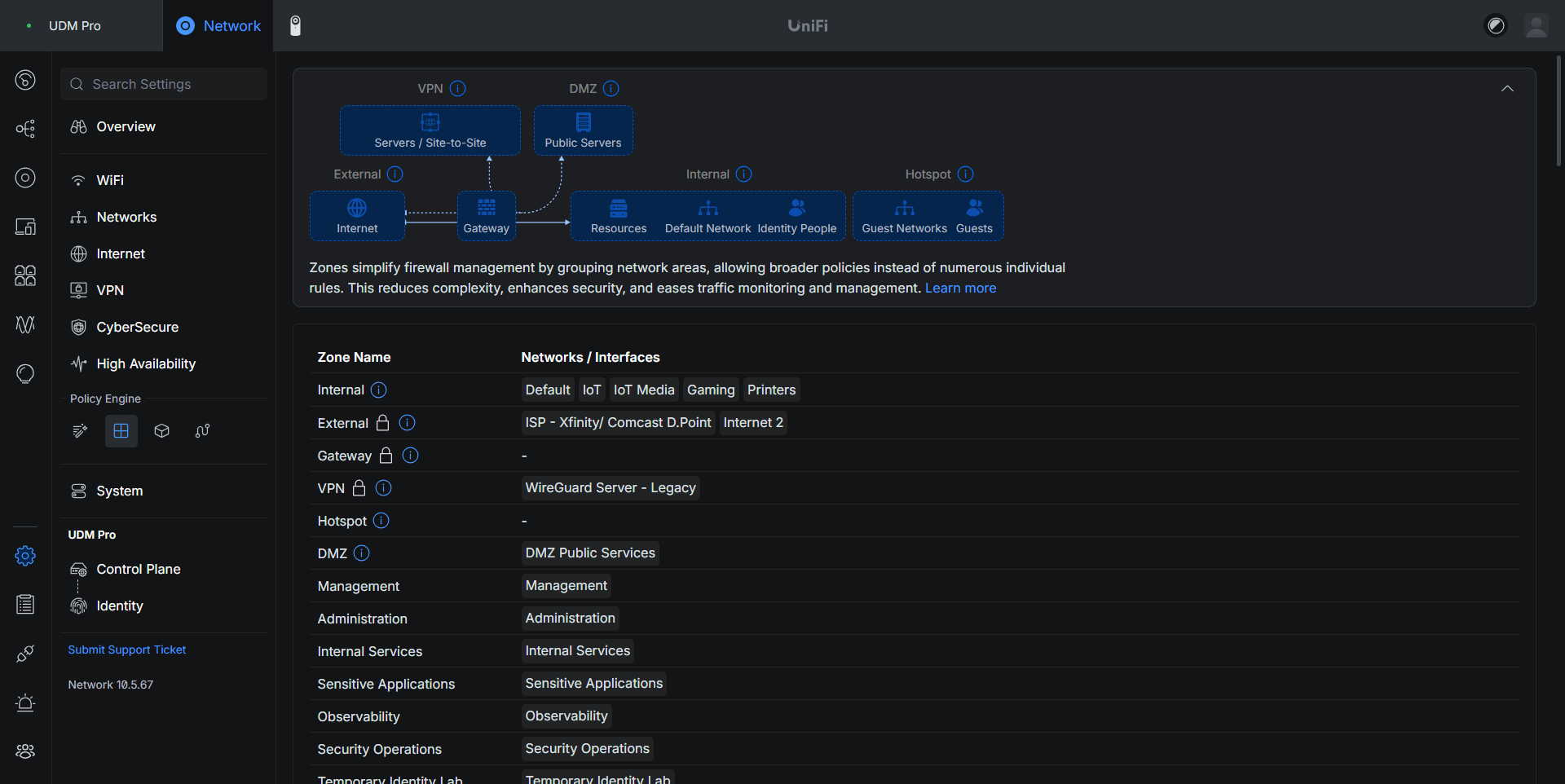Image resolution: width=1565 pixels, height=784 pixels.
Task: Open the Client Devices icon in left rail
Action: [x=25, y=227]
